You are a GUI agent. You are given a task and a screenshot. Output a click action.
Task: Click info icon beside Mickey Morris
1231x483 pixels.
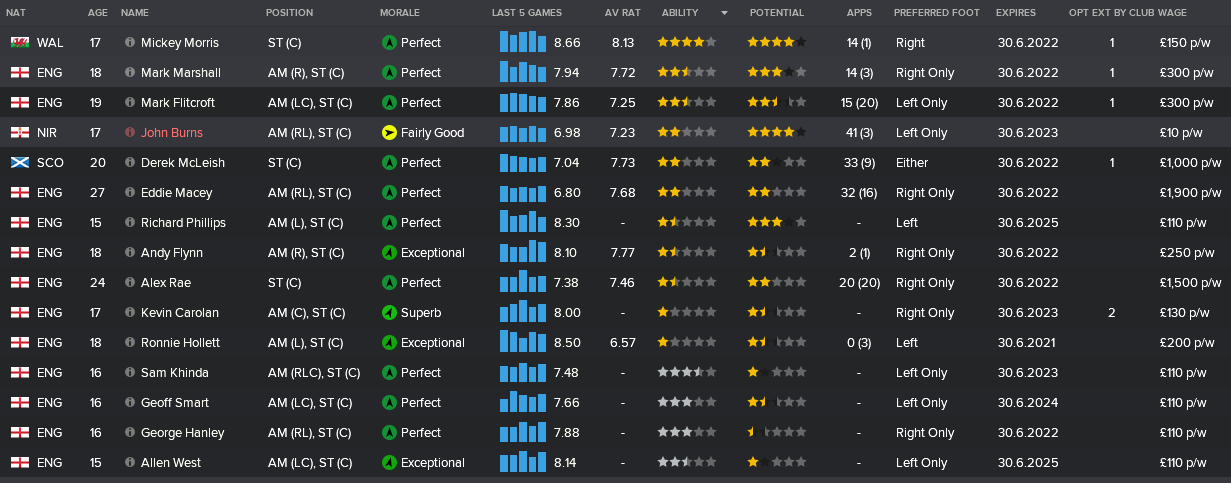point(130,43)
